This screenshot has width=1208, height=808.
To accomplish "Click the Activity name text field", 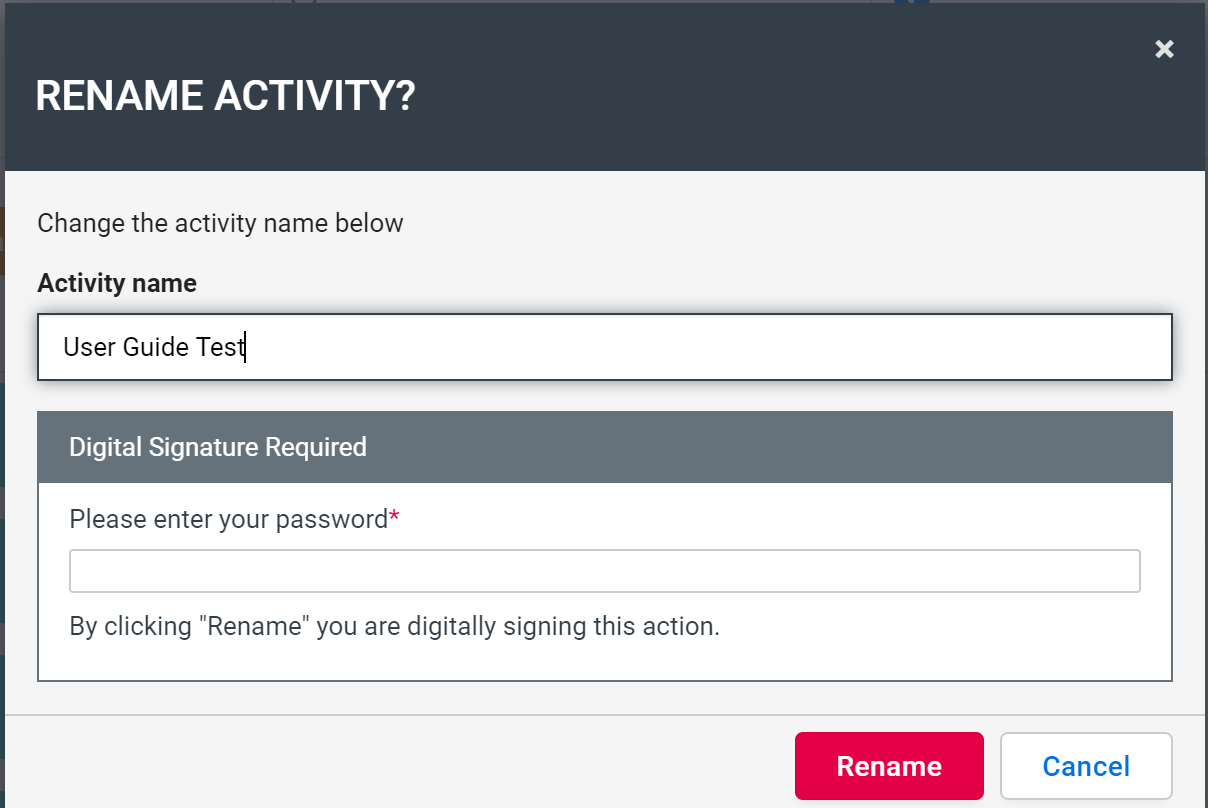I will pyautogui.click(x=604, y=347).
